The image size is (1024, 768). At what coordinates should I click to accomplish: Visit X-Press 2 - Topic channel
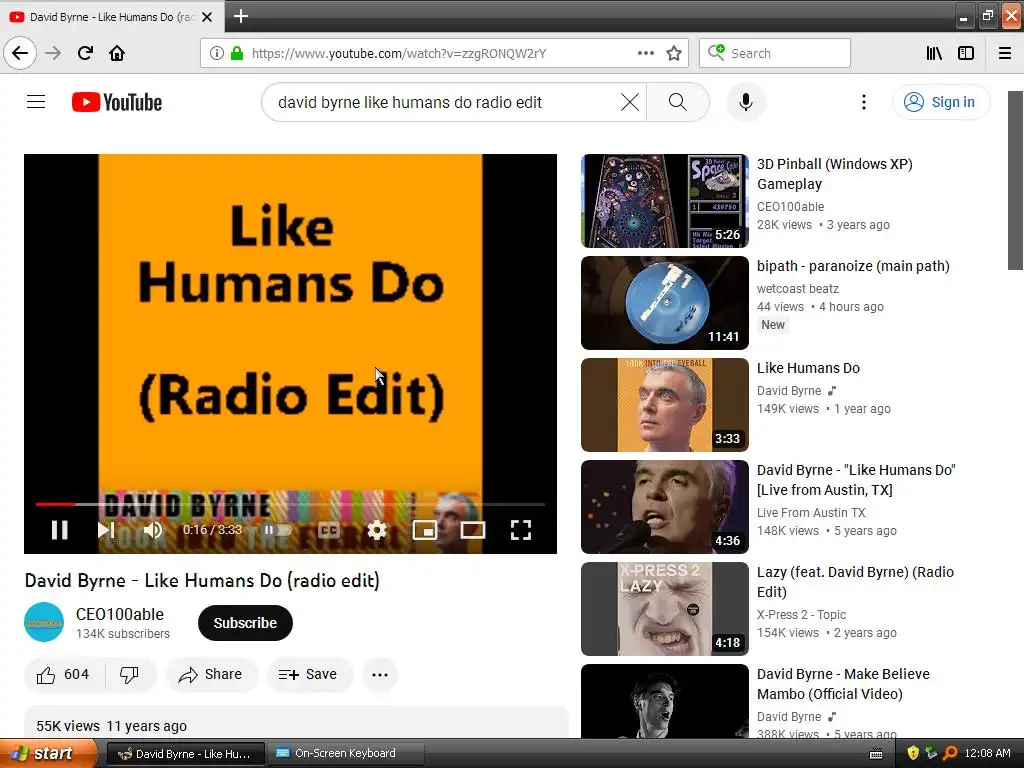tap(801, 615)
